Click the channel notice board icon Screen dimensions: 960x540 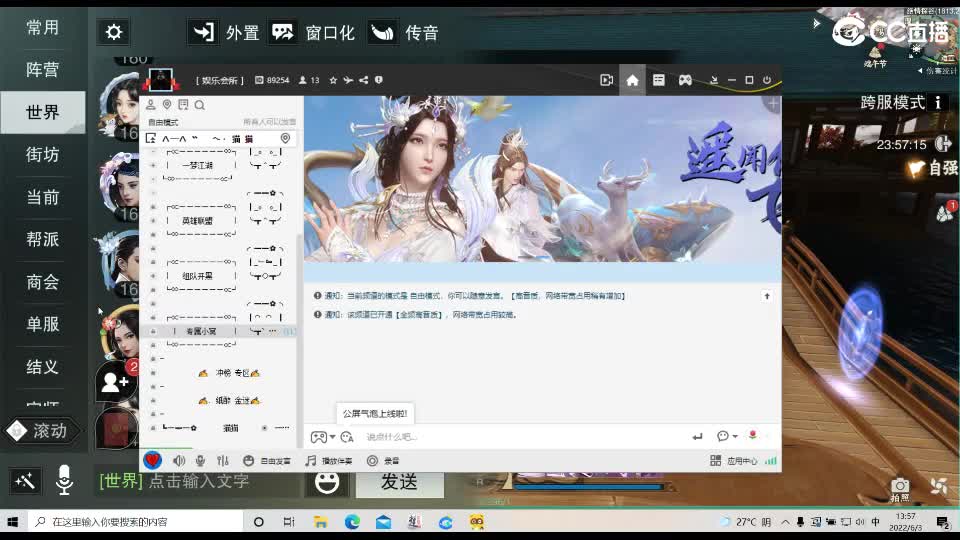click(x=183, y=105)
